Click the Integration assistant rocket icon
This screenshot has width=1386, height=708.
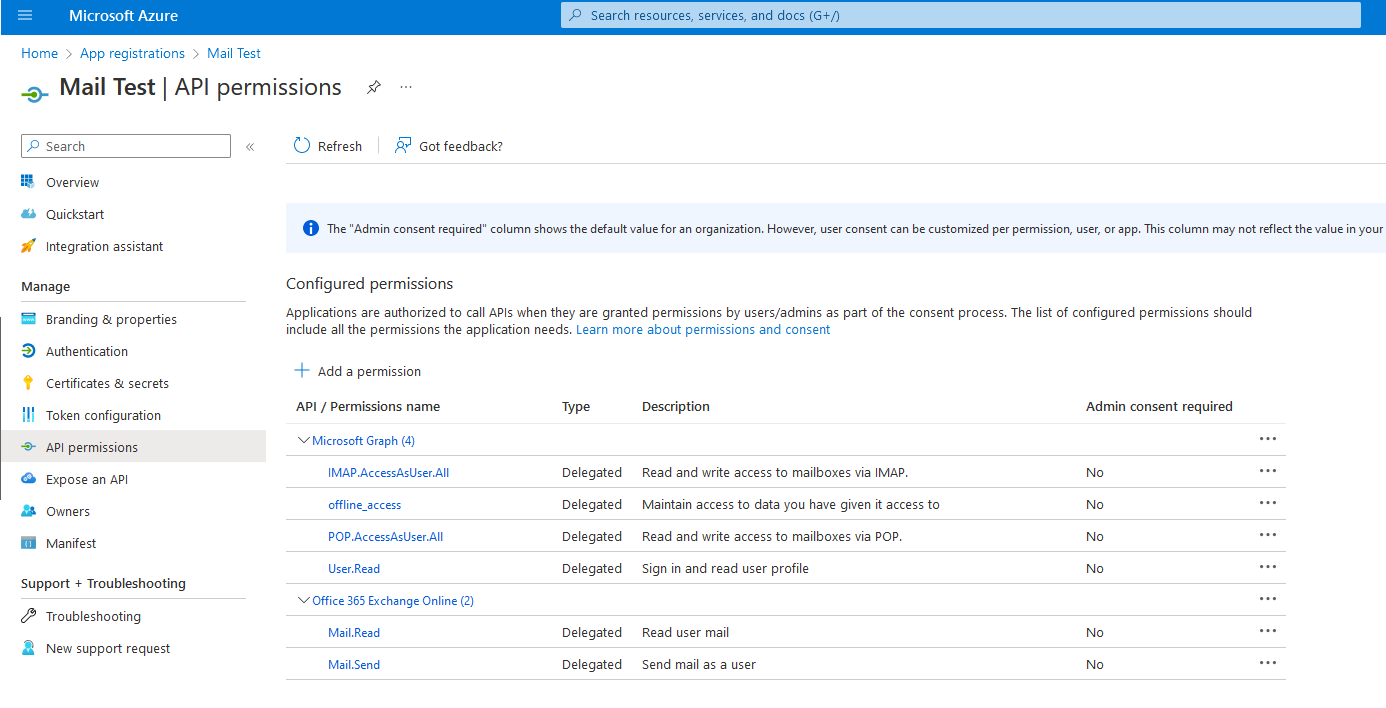point(28,246)
